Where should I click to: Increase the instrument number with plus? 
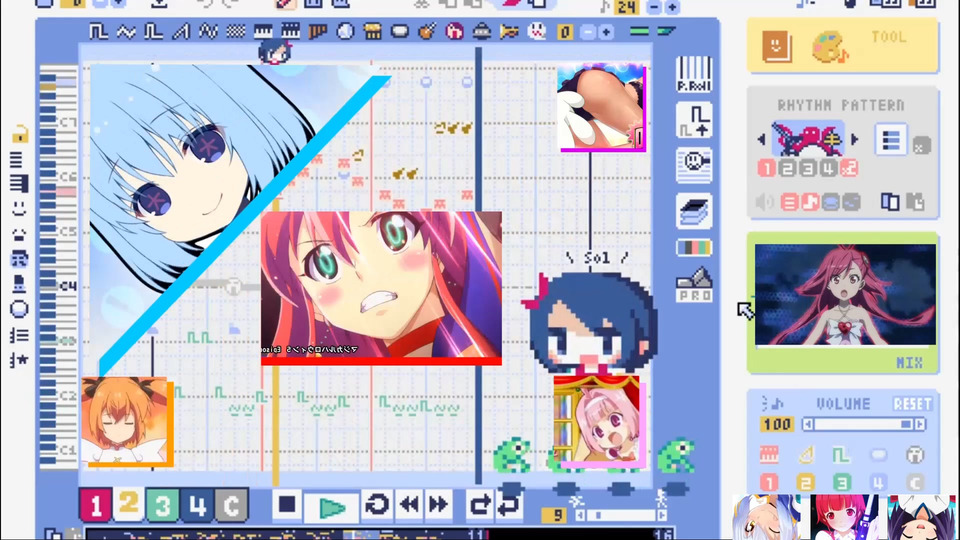(606, 32)
